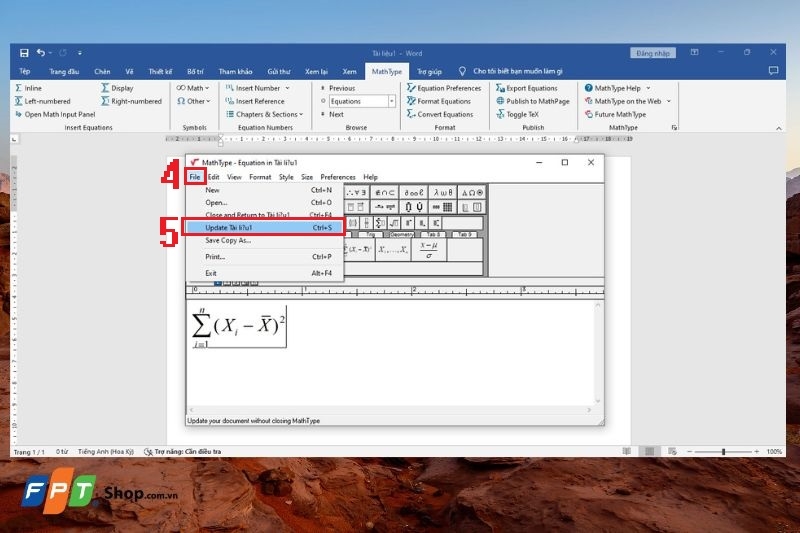Open the Format menu in MathType
800x533 pixels.
[x=260, y=177]
